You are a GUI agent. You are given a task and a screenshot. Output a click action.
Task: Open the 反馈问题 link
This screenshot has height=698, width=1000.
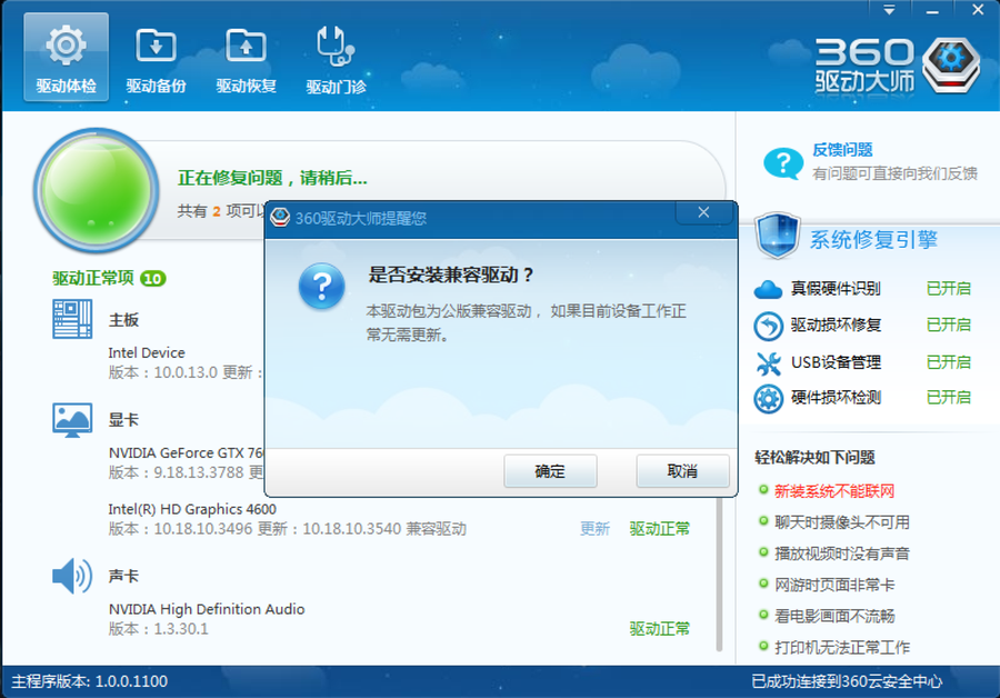[x=842, y=150]
